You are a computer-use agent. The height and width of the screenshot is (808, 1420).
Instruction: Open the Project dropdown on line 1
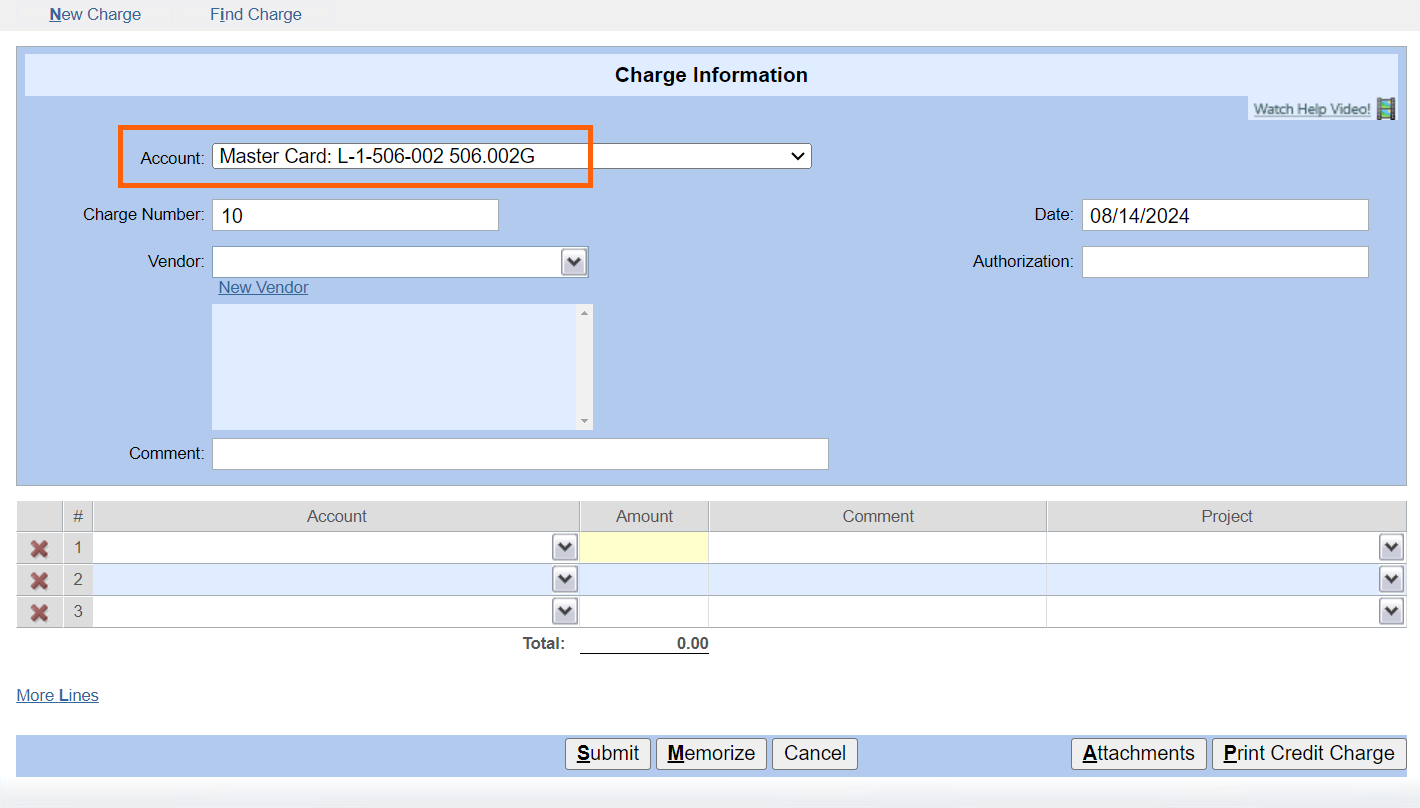click(1391, 547)
